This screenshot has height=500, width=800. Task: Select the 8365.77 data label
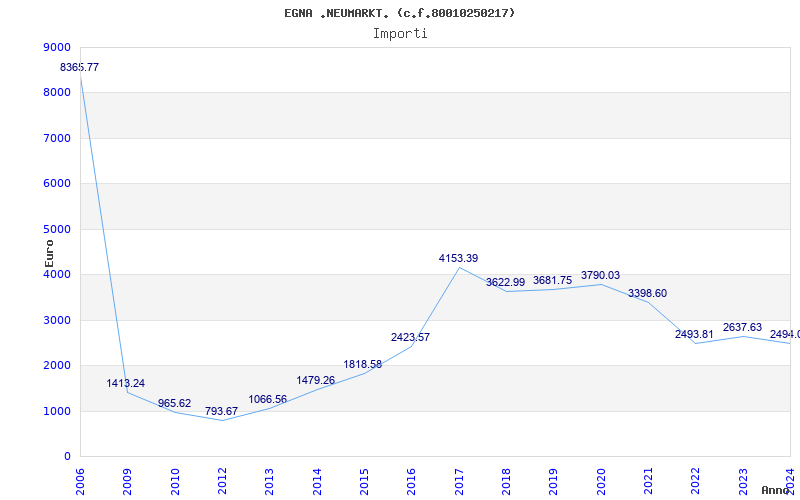(x=80, y=67)
